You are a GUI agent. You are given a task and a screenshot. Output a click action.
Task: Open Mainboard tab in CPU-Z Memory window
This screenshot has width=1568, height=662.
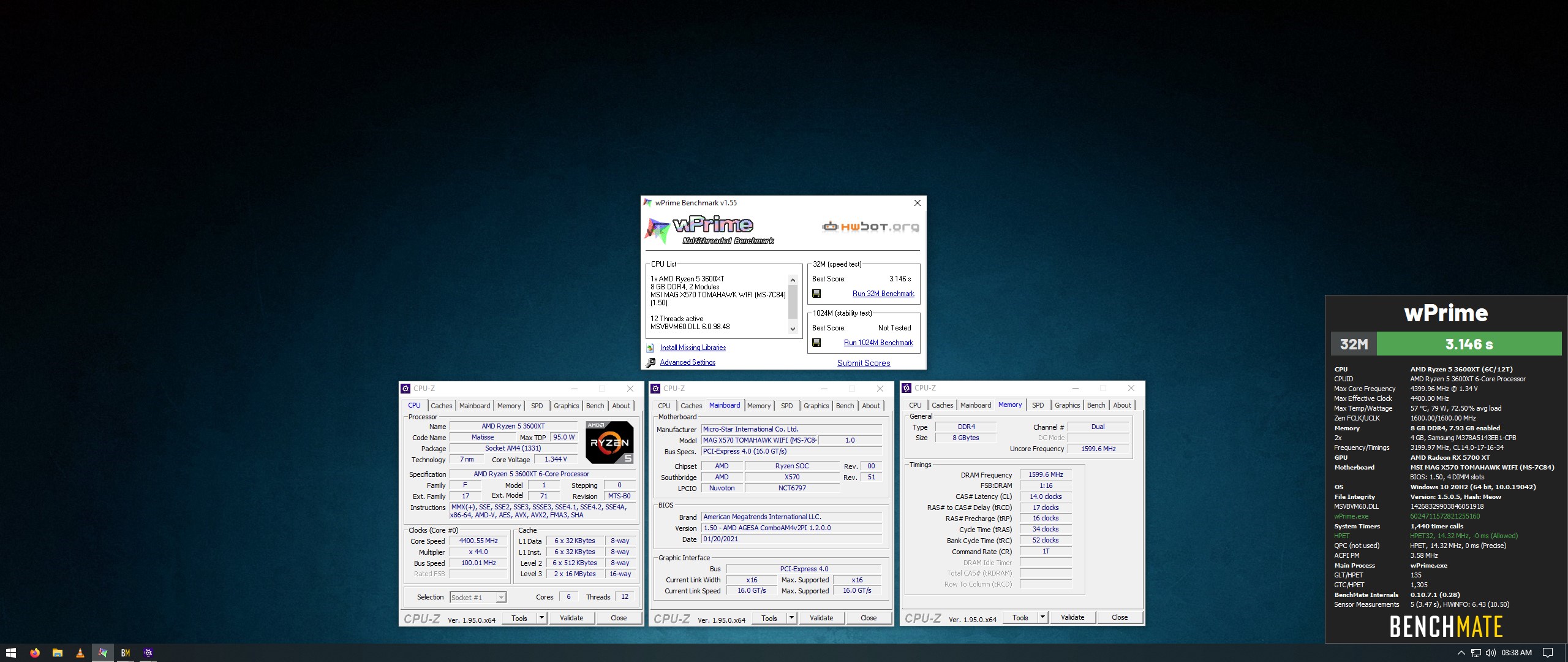pyautogui.click(x=976, y=405)
